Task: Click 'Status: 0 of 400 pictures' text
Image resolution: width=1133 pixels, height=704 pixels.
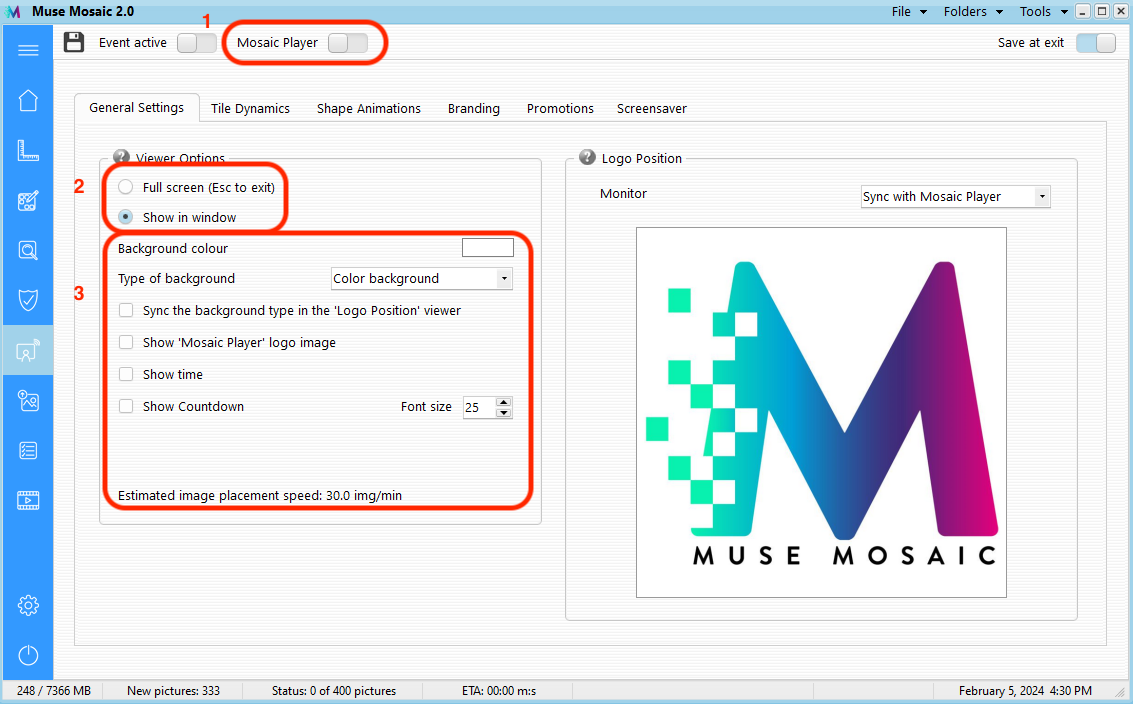Action: [x=334, y=691]
